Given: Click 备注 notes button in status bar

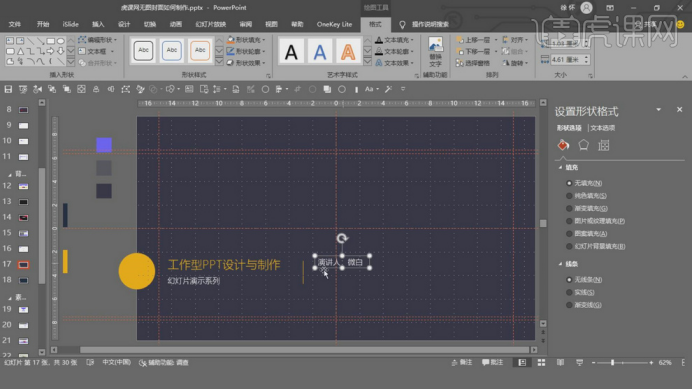Looking at the screenshot, I should 462,363.
